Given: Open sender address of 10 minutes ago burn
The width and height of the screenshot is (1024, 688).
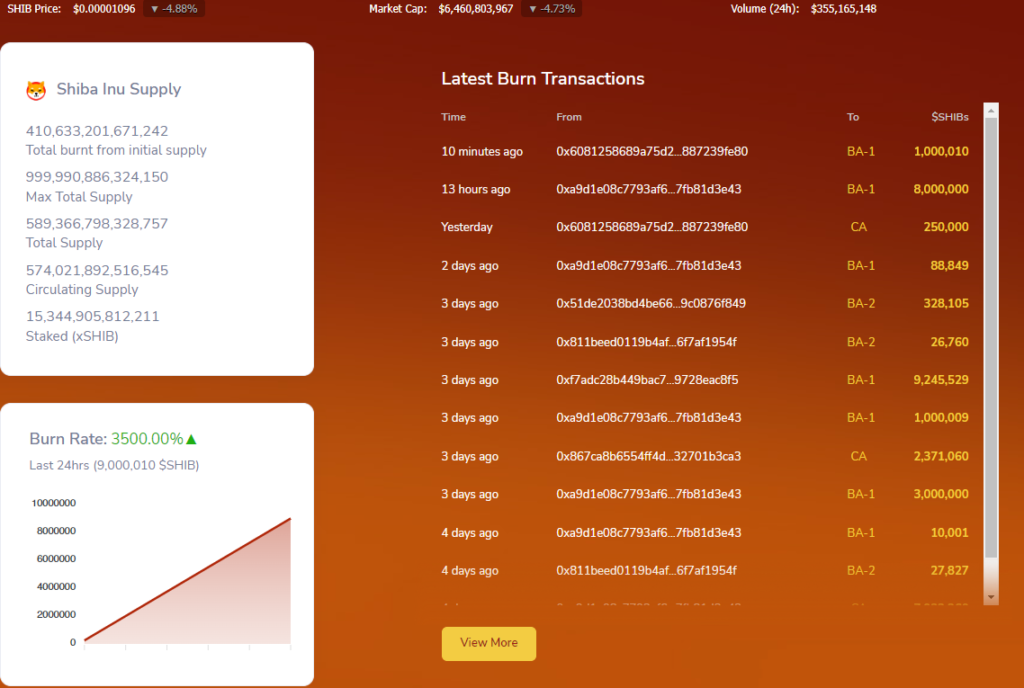Looking at the screenshot, I should [652, 151].
